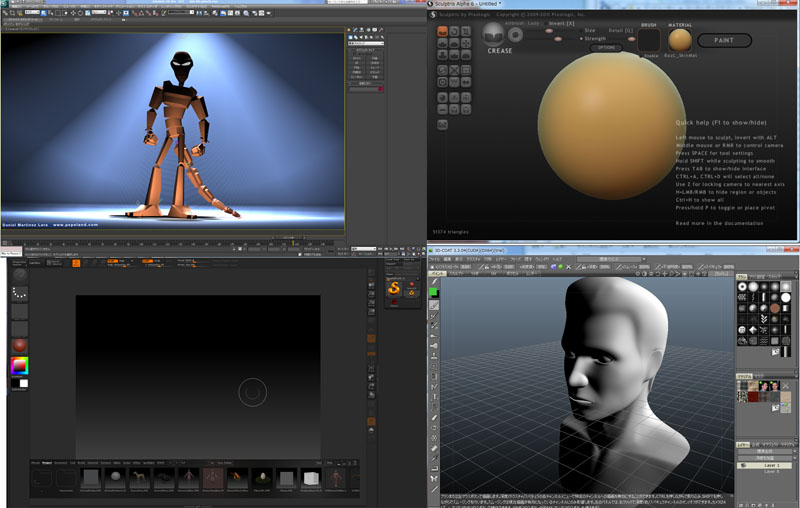Pick the ZBrush rainbow color picker square
Image resolution: width=800 pixels, height=508 pixels.
click(x=19, y=366)
